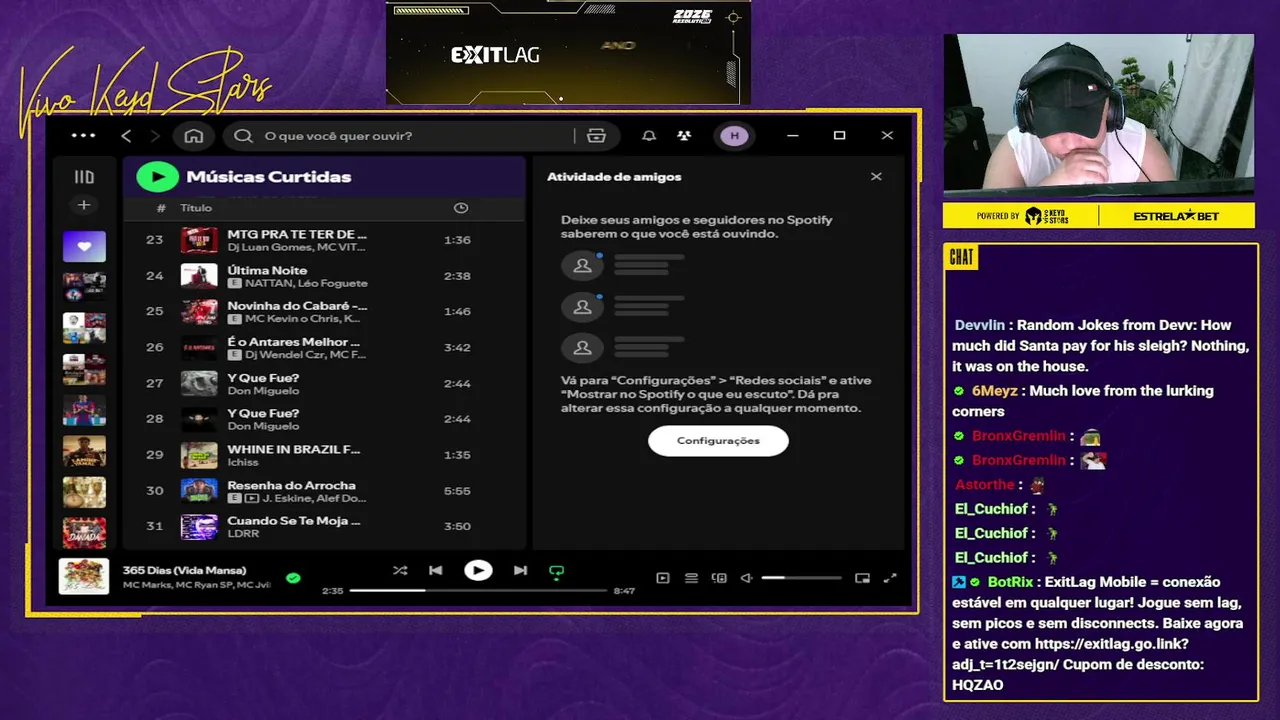Image resolution: width=1280 pixels, height=720 pixels.
Task: Click the Última Noite album thumbnail
Action: click(199, 276)
